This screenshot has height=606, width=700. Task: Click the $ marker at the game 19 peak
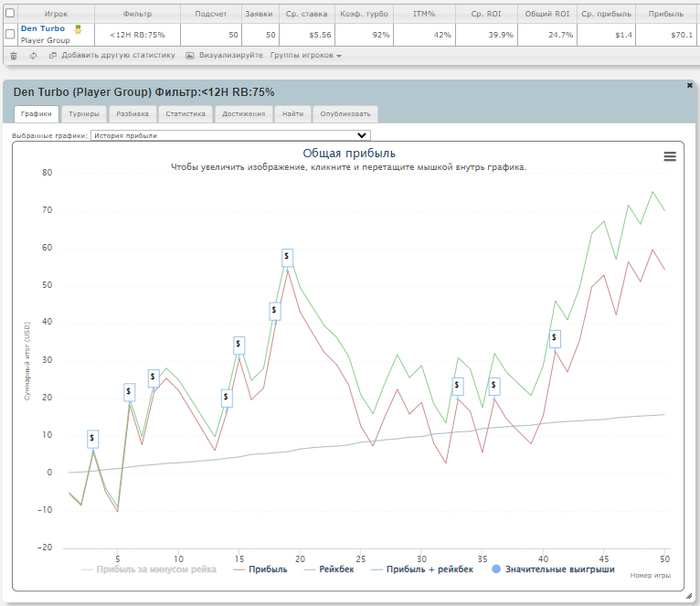[287, 257]
